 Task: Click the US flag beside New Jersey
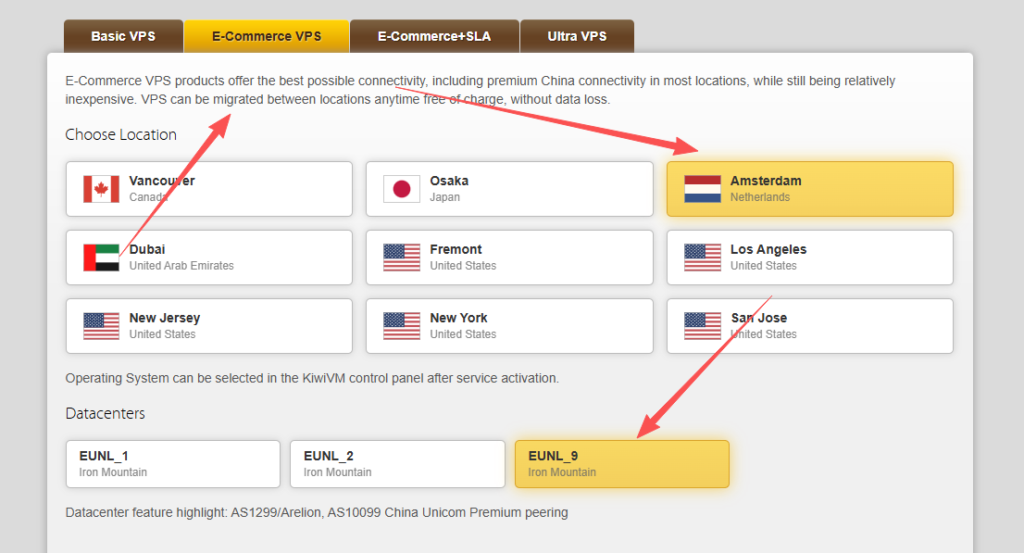point(101,326)
